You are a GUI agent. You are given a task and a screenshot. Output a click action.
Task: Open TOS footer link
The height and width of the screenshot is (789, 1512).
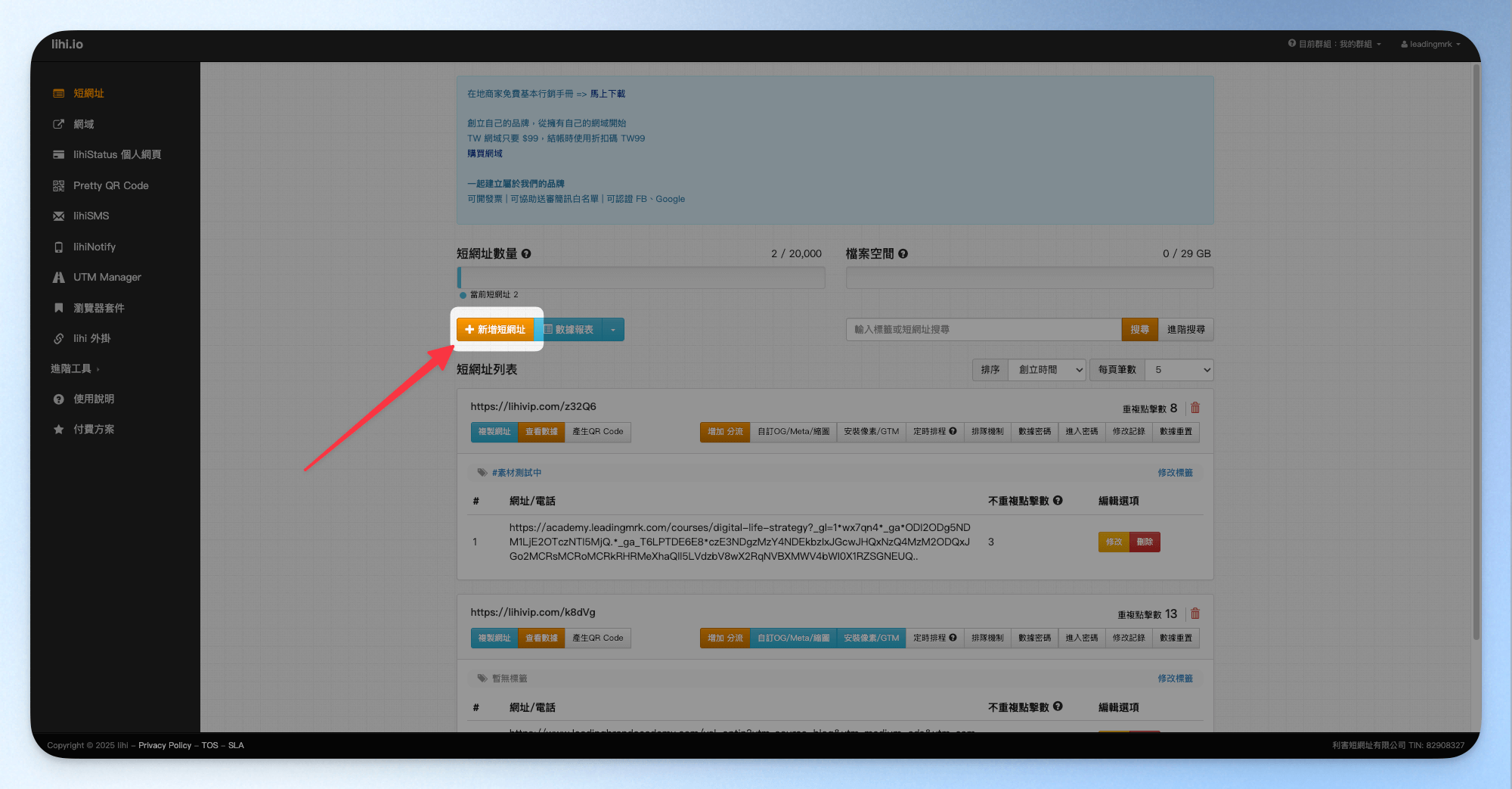point(209,745)
